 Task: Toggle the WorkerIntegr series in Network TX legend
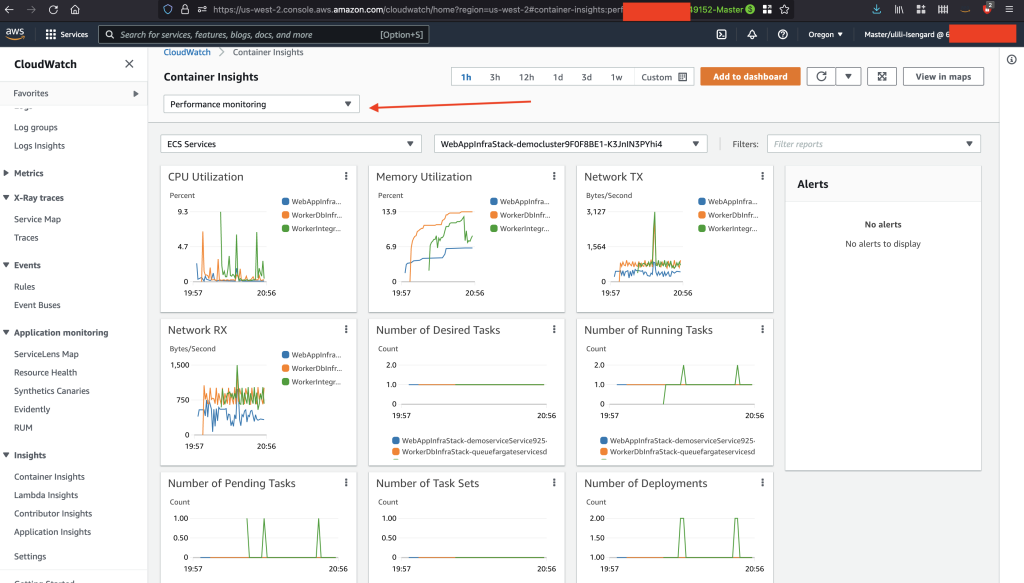coord(731,228)
